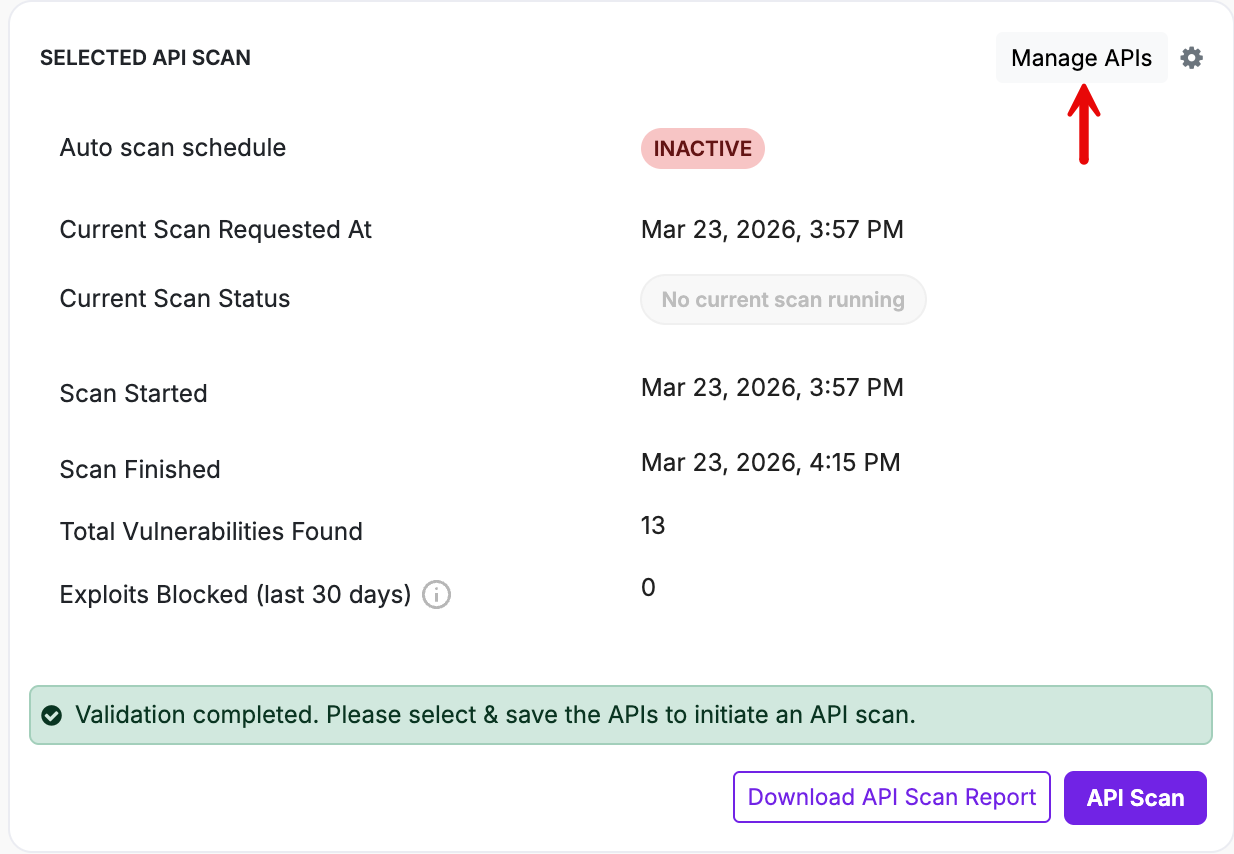Click the info icon beside Exploits Blocked
The height and width of the screenshot is (854, 1234).
436,595
